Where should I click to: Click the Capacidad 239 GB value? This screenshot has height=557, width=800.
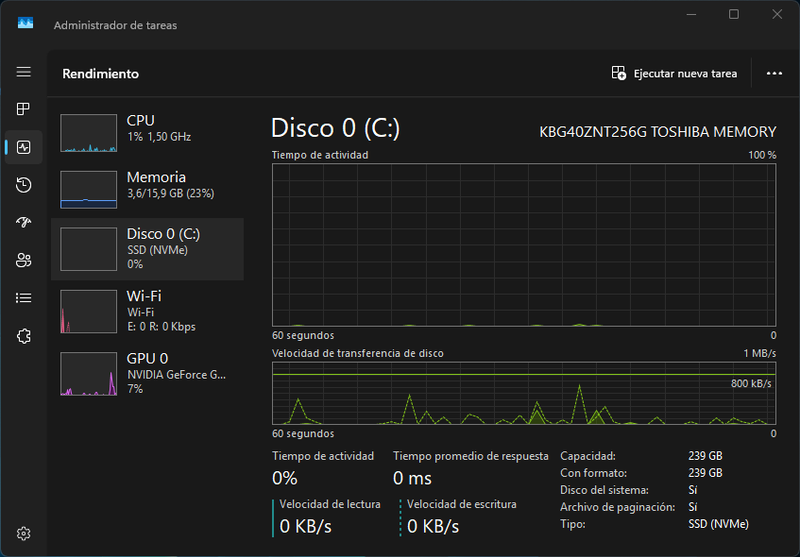click(x=705, y=456)
